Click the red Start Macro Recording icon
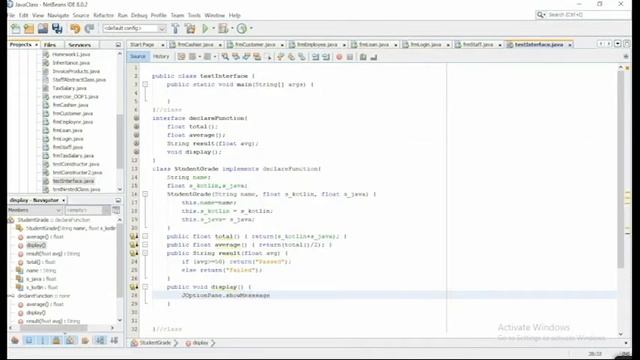Screen dimensions: 640x360 pyautogui.click(x=339, y=57)
